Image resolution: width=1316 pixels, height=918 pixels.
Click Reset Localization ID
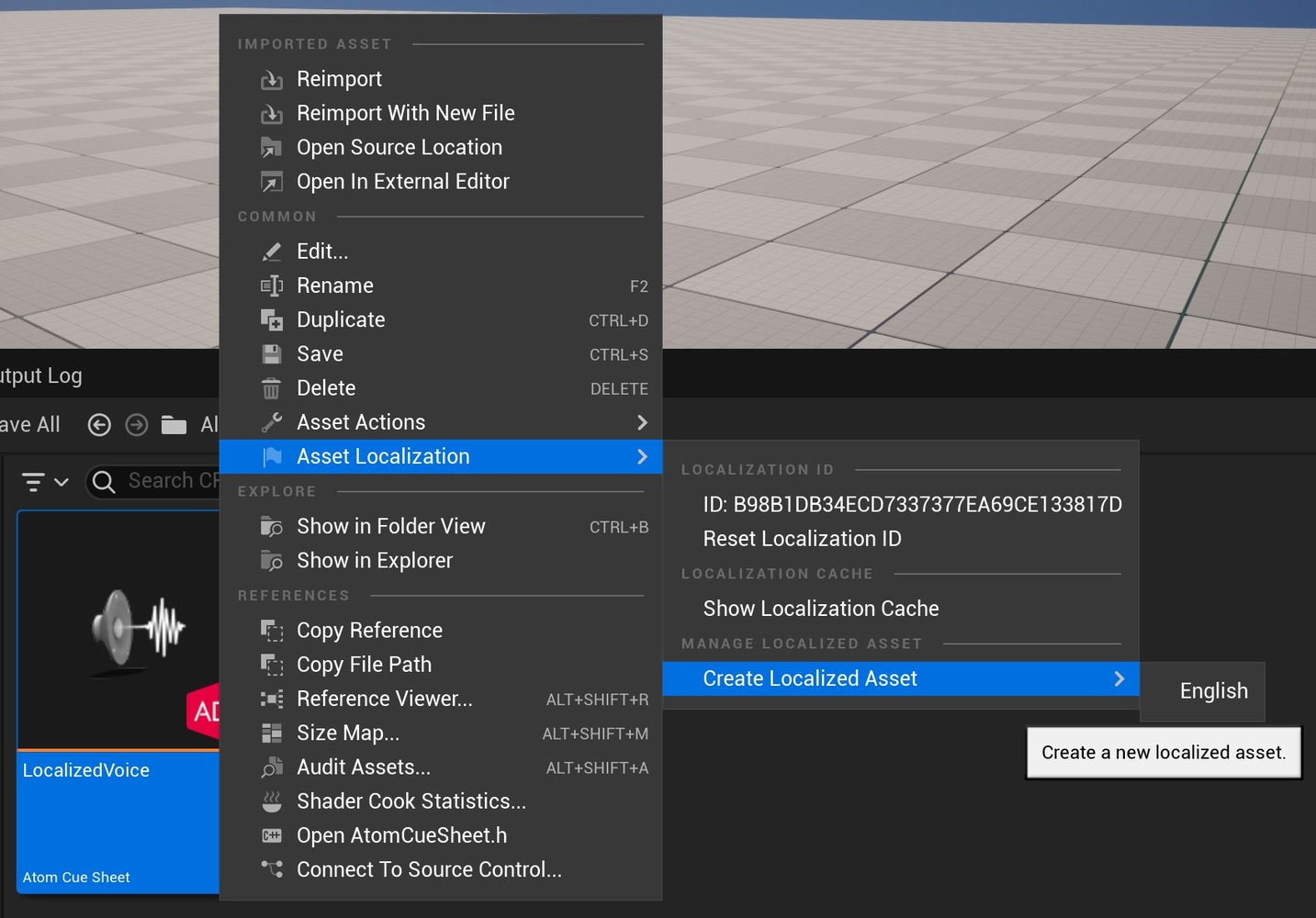click(801, 539)
